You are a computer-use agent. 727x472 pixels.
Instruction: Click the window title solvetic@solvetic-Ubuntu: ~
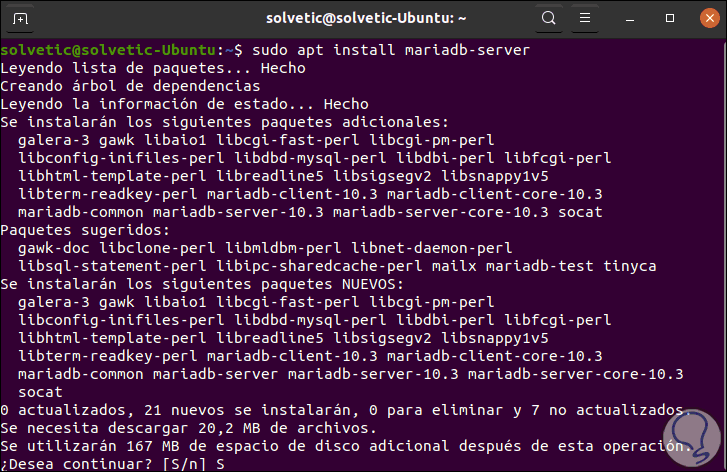[366, 19]
